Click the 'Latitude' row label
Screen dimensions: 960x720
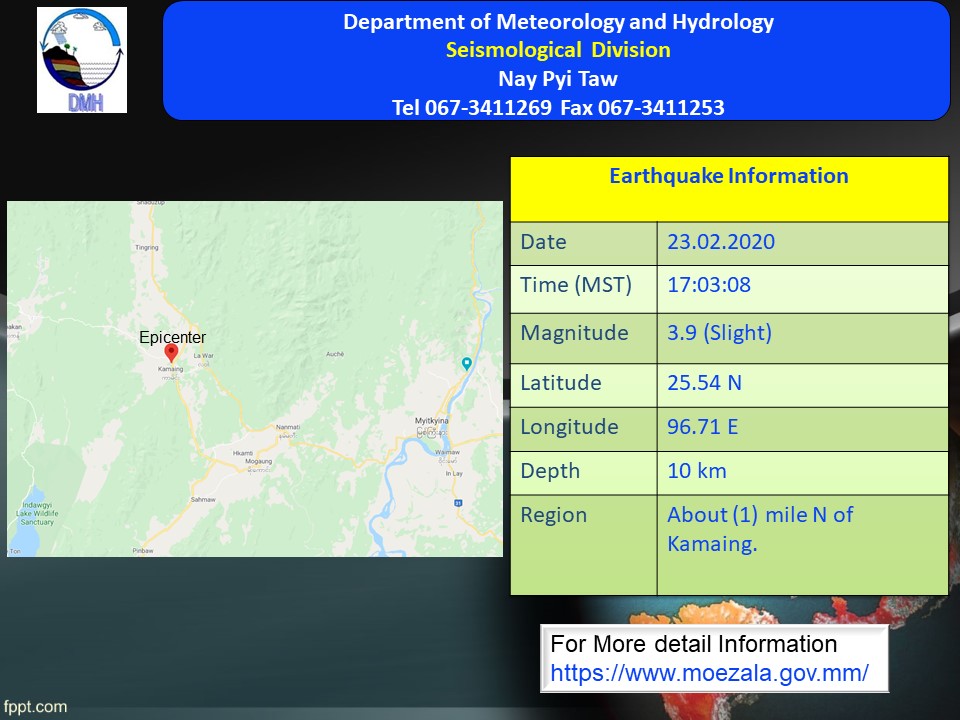click(x=561, y=383)
